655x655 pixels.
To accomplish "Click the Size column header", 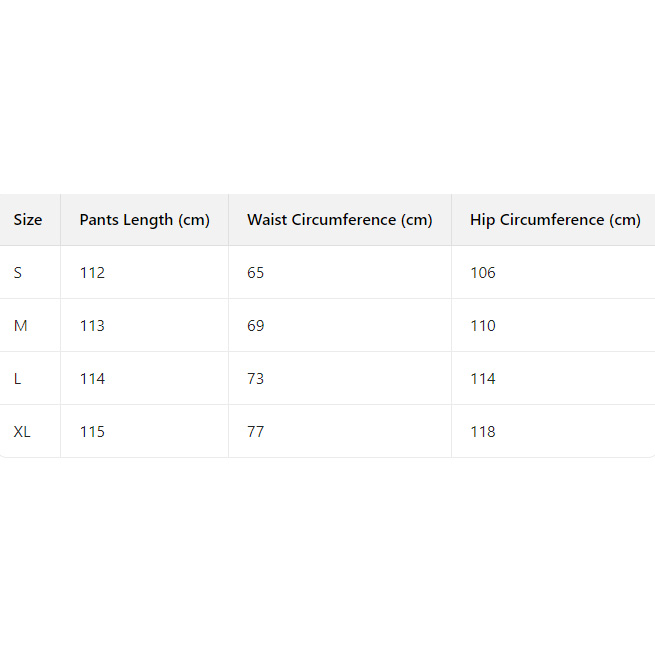I will 28,220.
